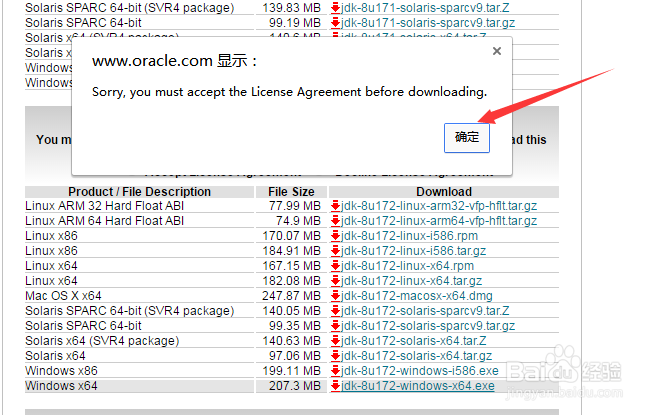Click the 确定 button in the dialog
The height and width of the screenshot is (415, 660).
[467, 138]
